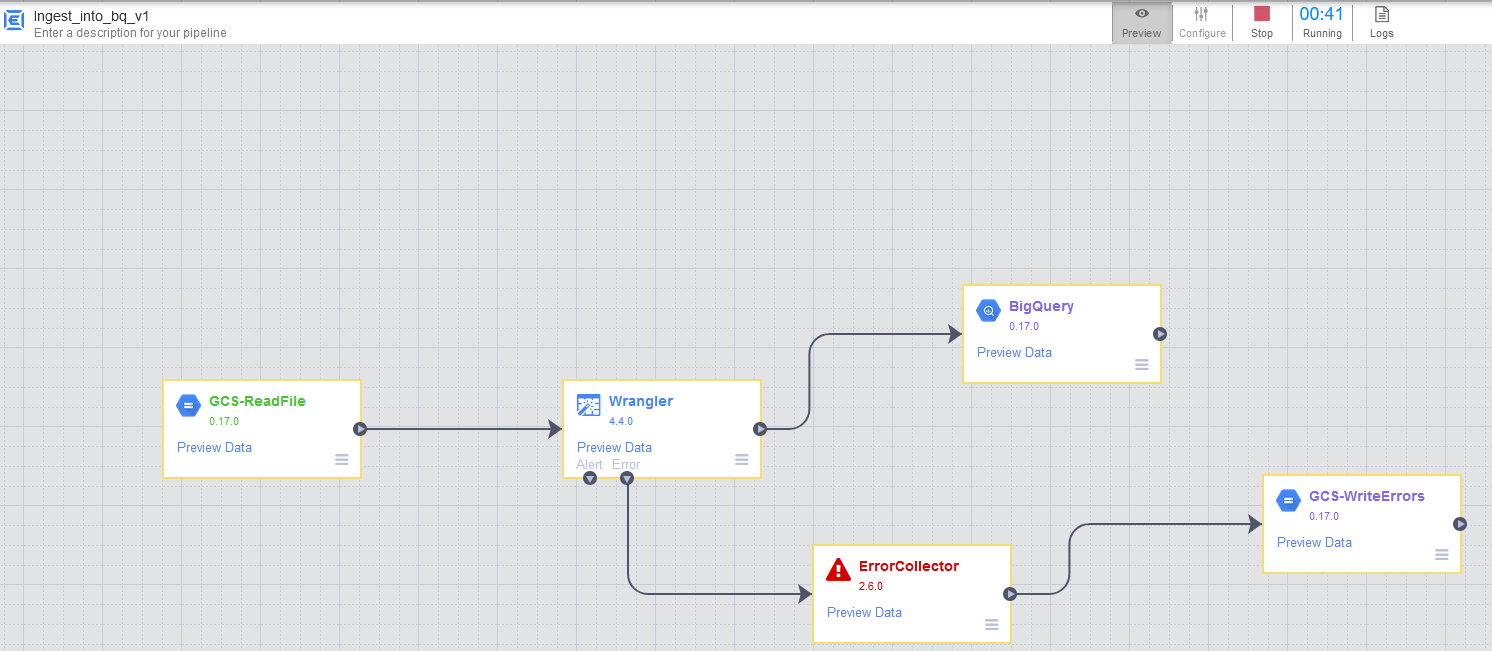Click version 2.6.0 under ErrorCollector

click(x=871, y=586)
